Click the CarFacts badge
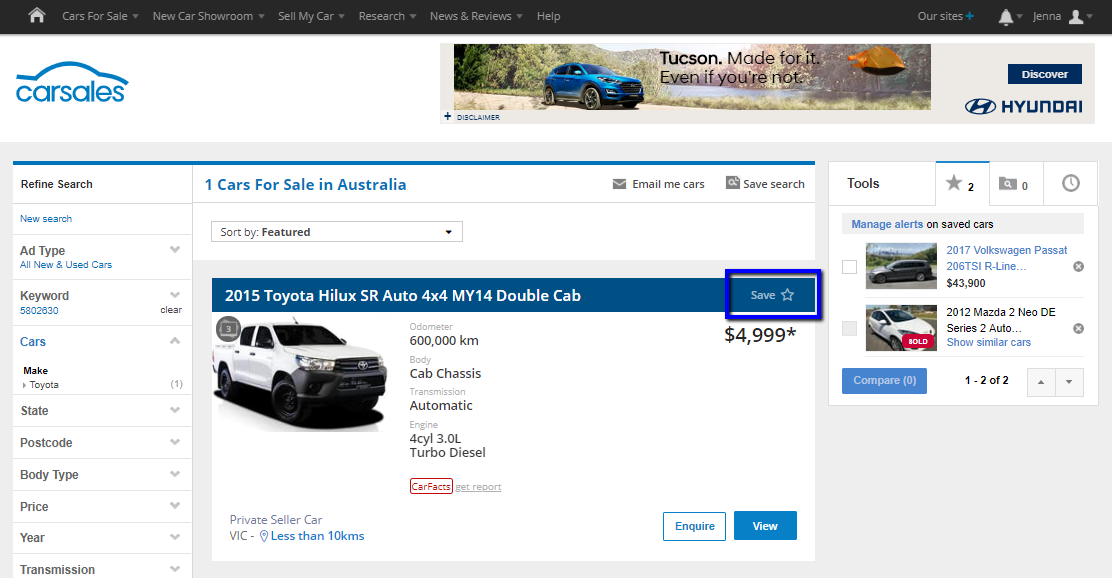Viewport: 1112px width, 578px height. click(x=431, y=487)
